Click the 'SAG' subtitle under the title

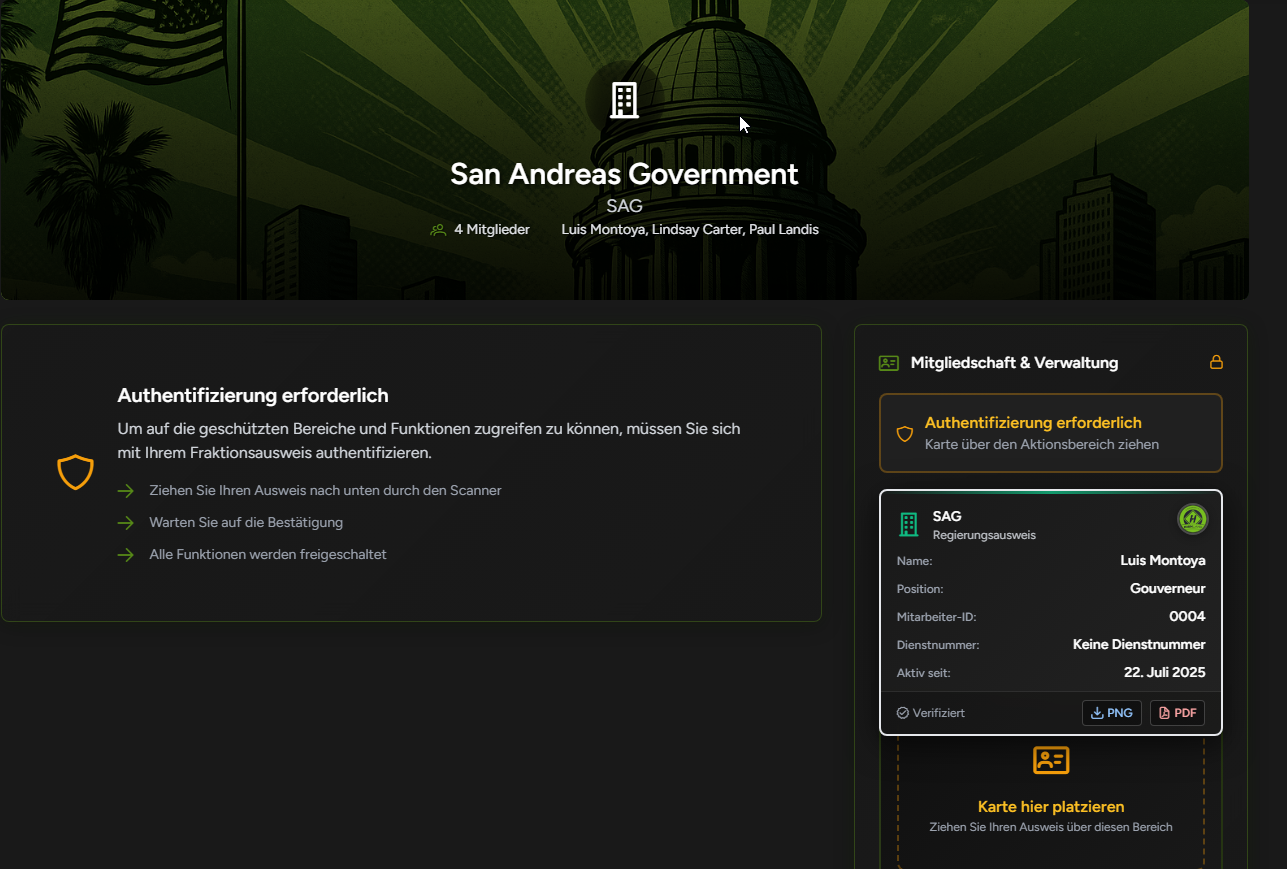tap(624, 206)
